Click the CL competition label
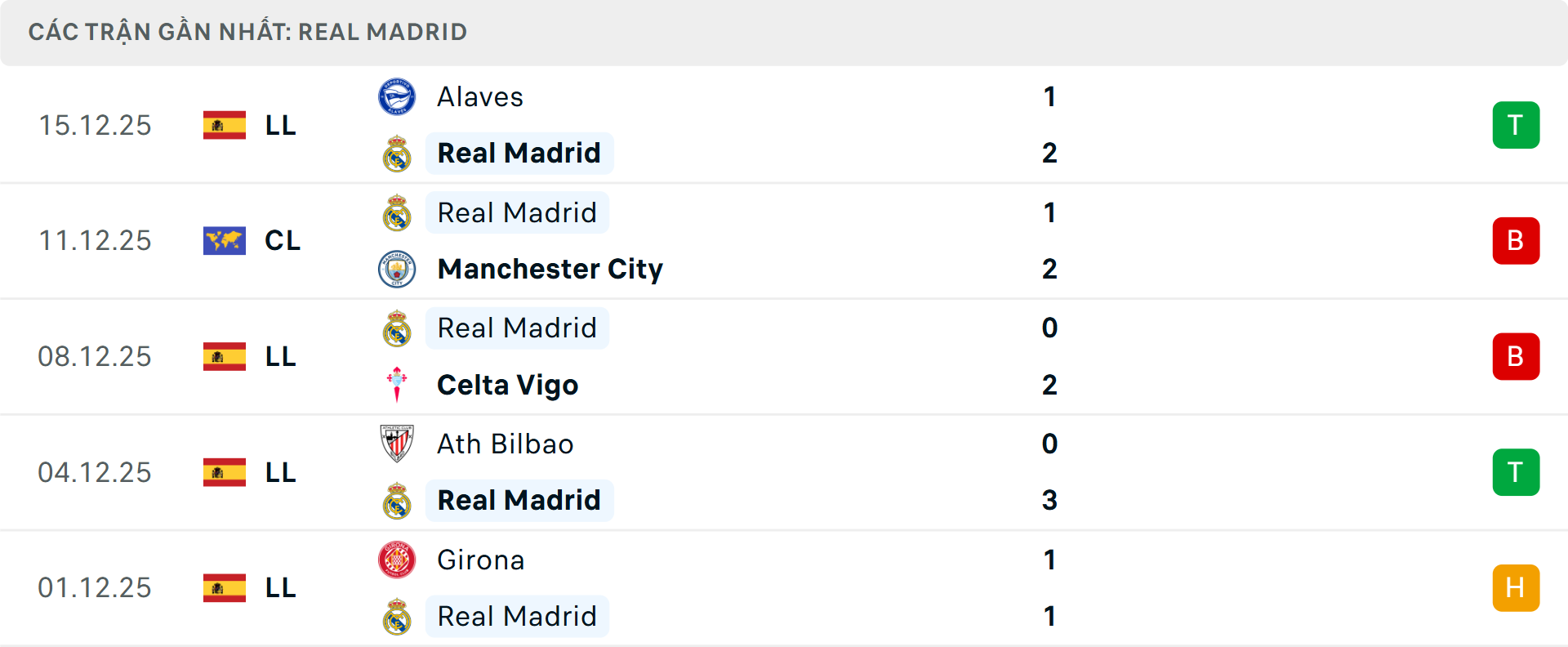The width and height of the screenshot is (1568, 647). click(x=283, y=241)
